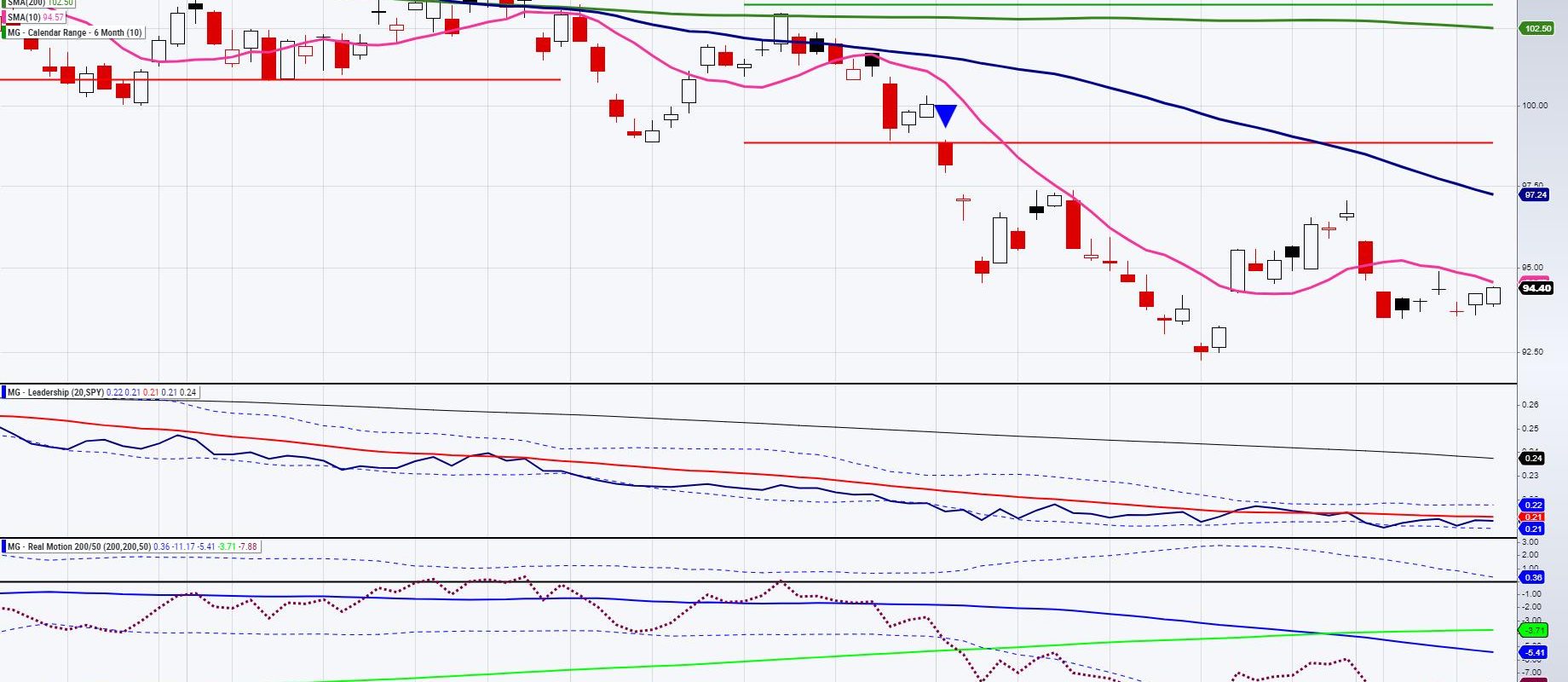Open the MG - Calendar Range - 6 Month label
The image size is (1568, 682).
pyautogui.click(x=75, y=32)
